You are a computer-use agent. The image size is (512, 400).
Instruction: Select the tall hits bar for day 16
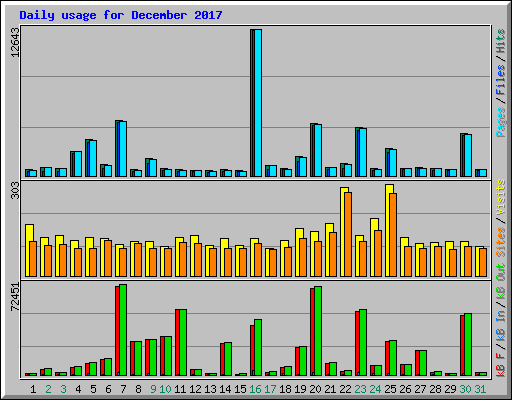(x=256, y=103)
